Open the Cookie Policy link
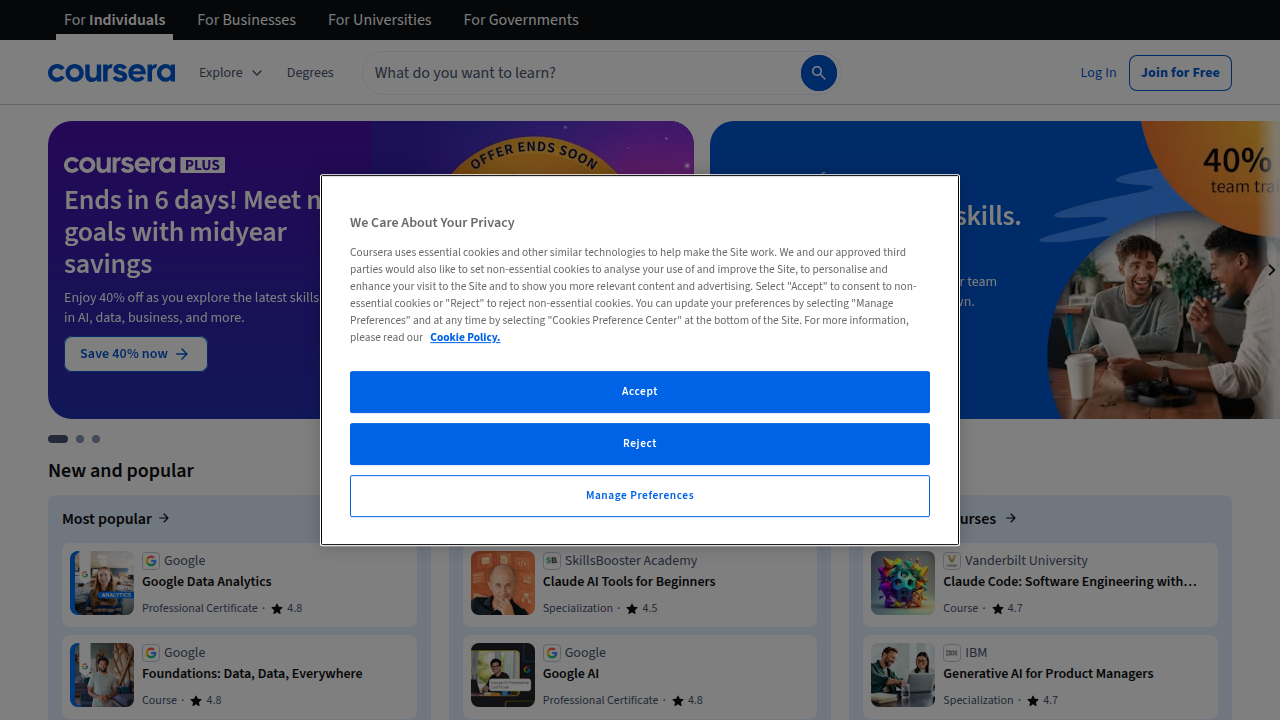This screenshot has height=720, width=1280. (x=465, y=337)
